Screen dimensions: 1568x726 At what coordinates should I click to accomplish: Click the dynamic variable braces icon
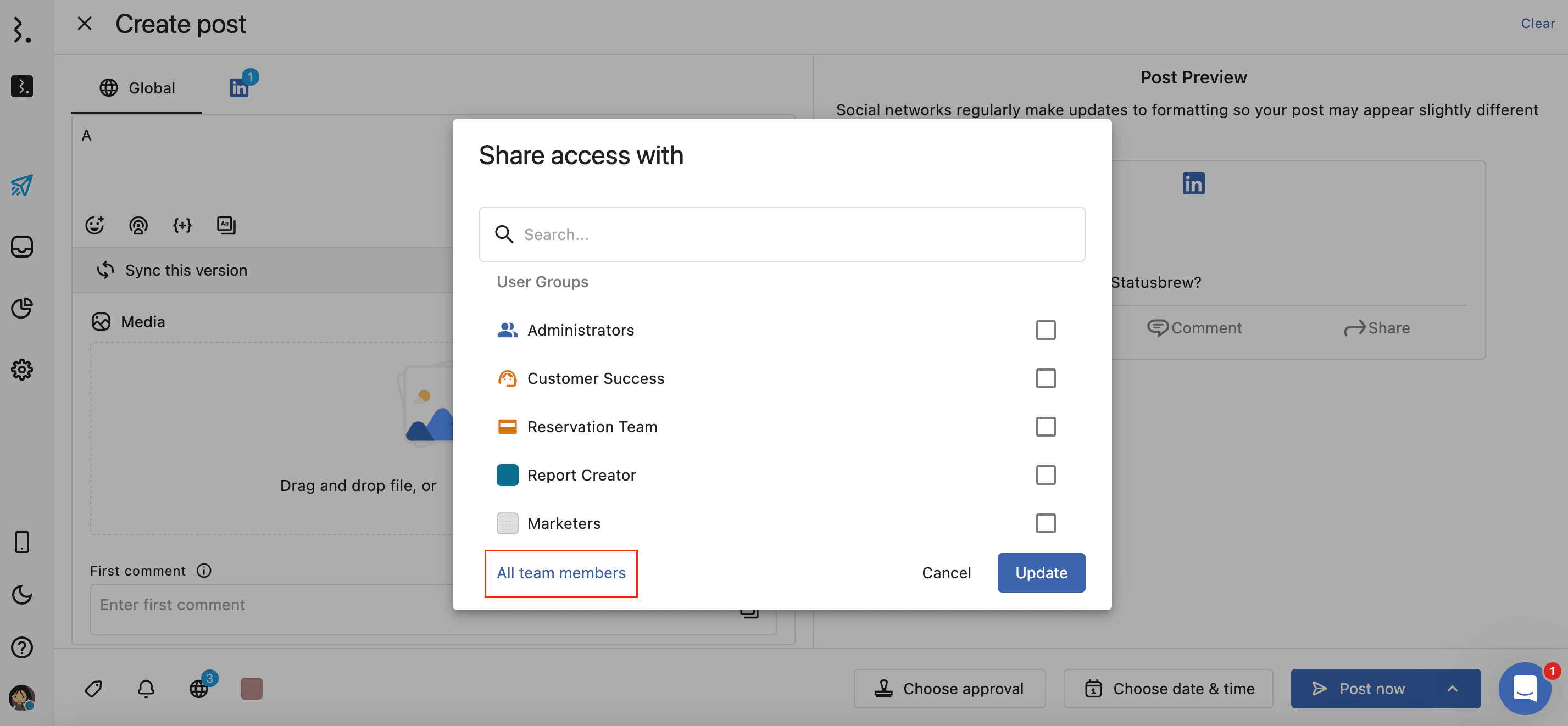coord(182,225)
